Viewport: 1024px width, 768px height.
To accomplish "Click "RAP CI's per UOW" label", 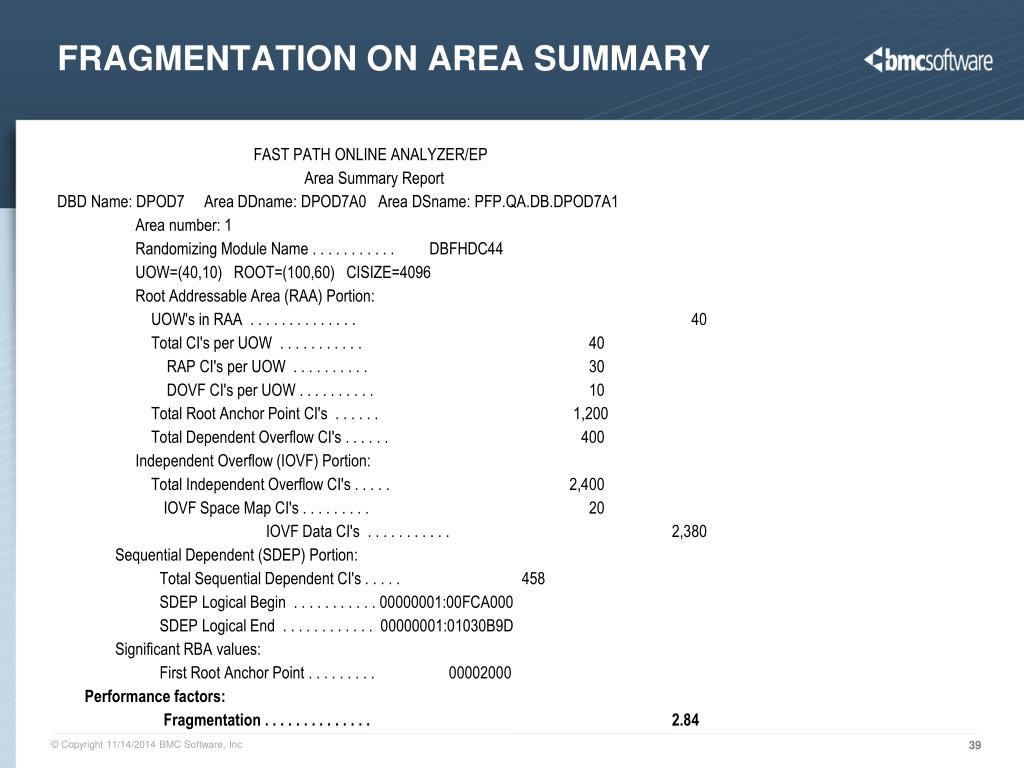I will point(226,366).
